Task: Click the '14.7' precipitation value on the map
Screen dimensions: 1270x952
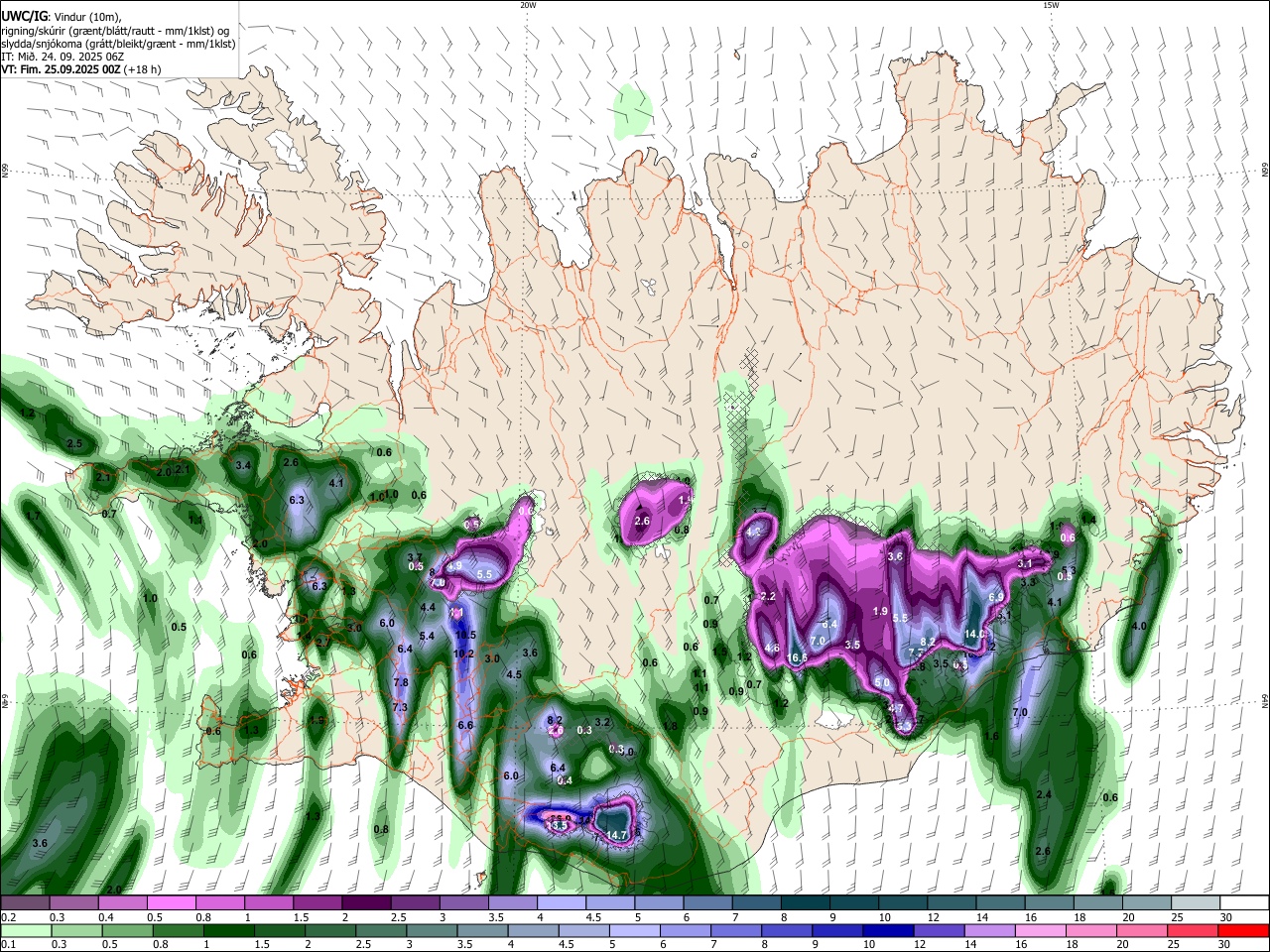Action: tap(617, 836)
